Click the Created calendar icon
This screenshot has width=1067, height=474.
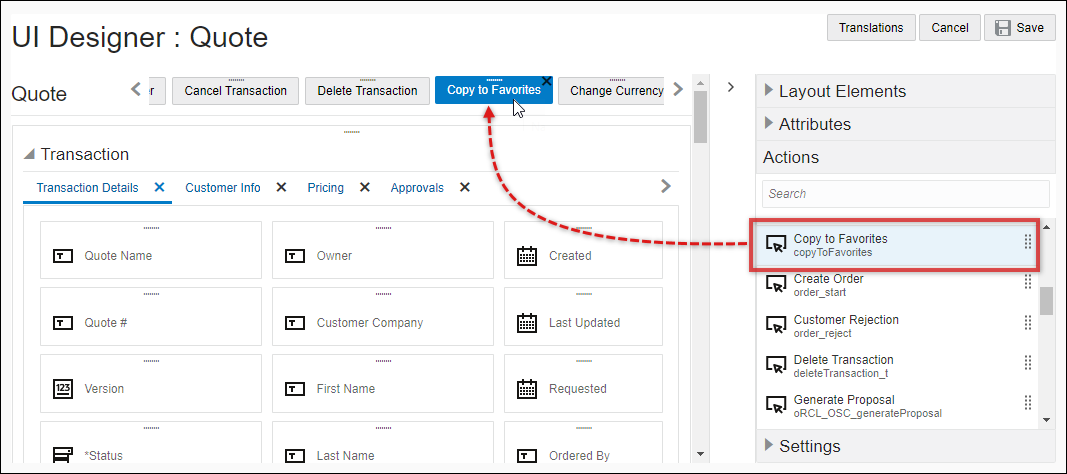click(527, 256)
